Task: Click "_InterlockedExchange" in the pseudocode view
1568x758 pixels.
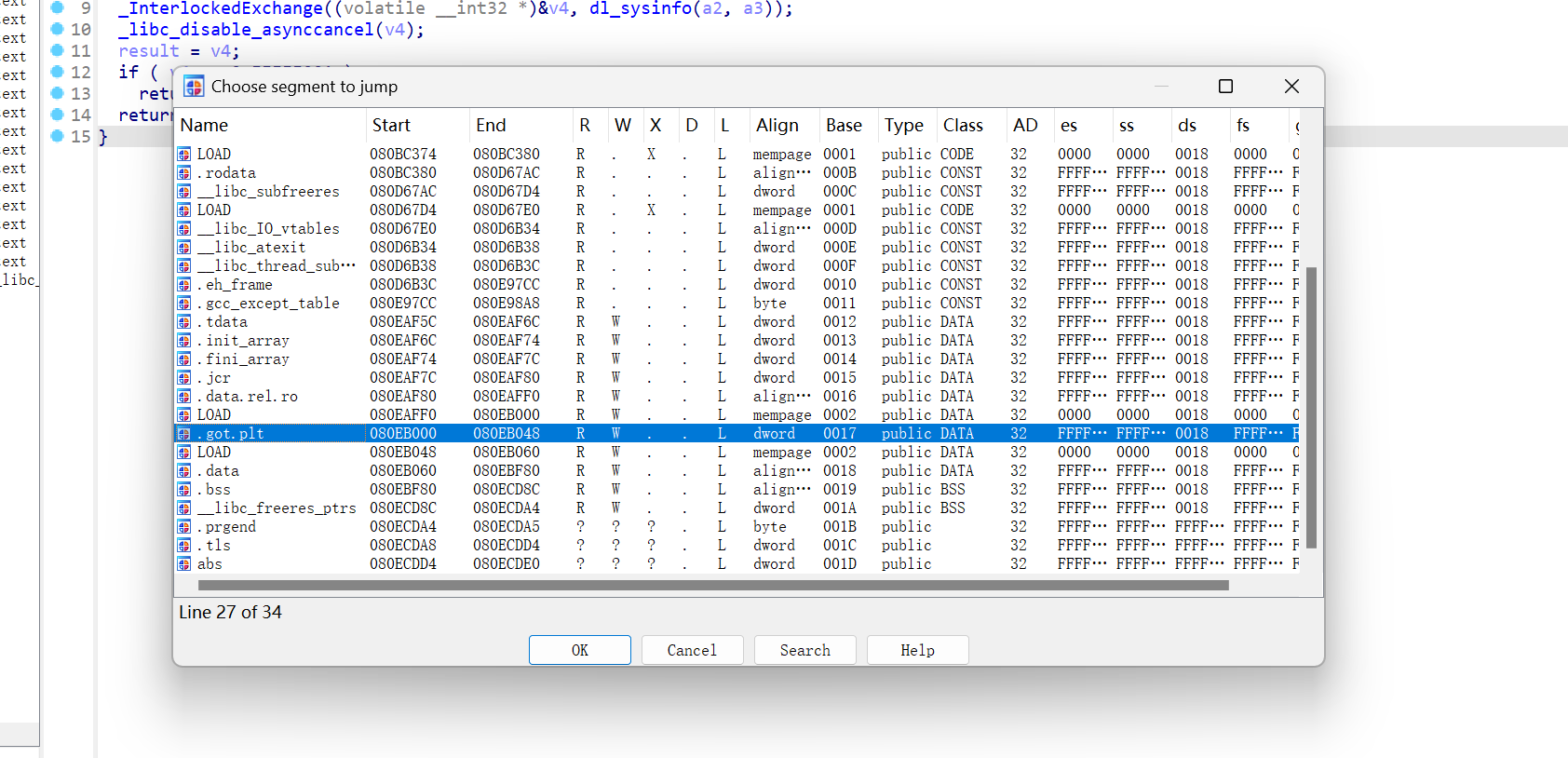Action: click(221, 8)
